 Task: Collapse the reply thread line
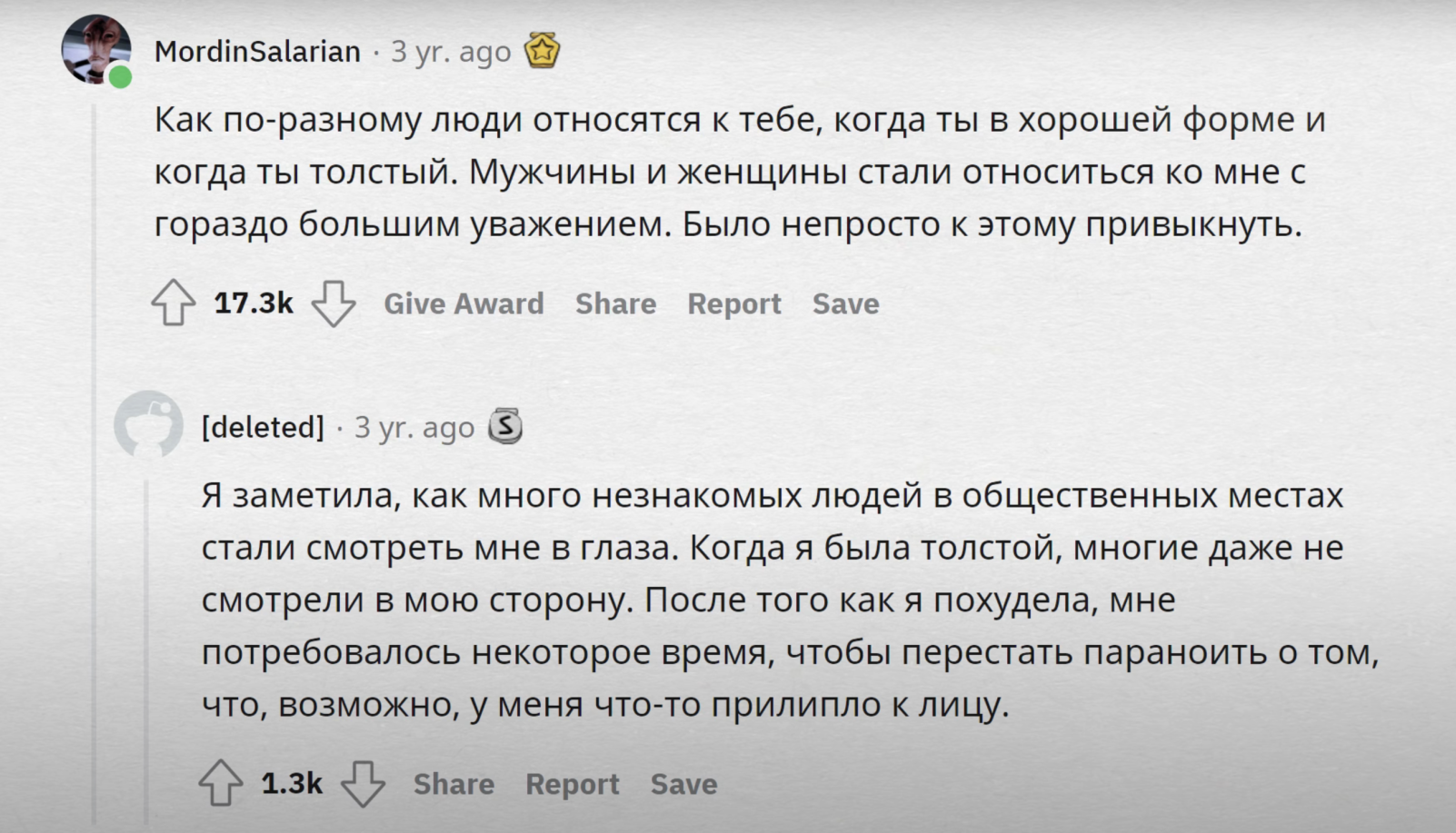click(x=146, y=651)
